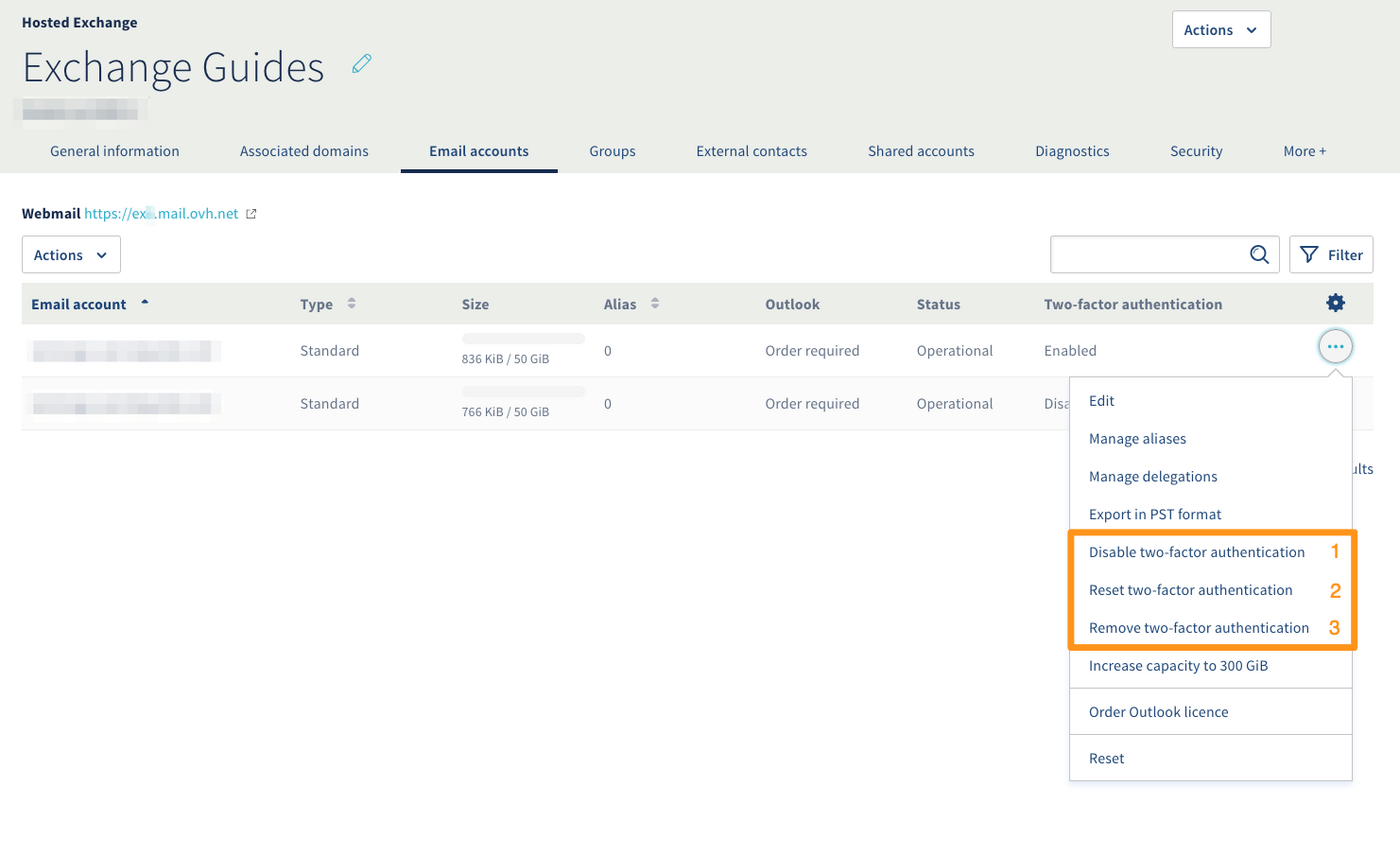
Task: Click the external link icon next to Webmail URL
Action: [x=252, y=214]
